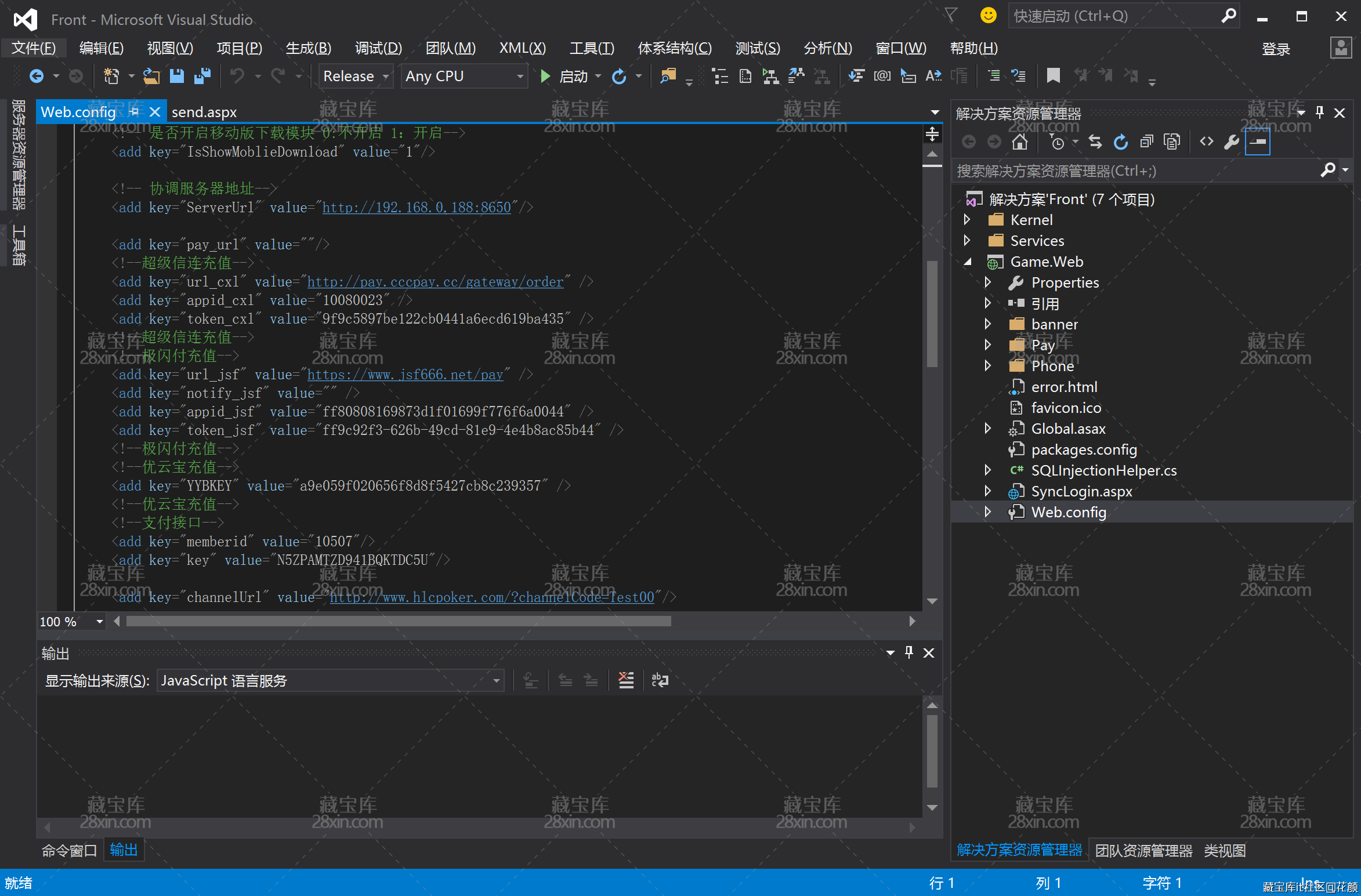Click the Properties wrench icon in Solution Explorer
Viewport: 1361px width, 896px height.
coord(1231,142)
